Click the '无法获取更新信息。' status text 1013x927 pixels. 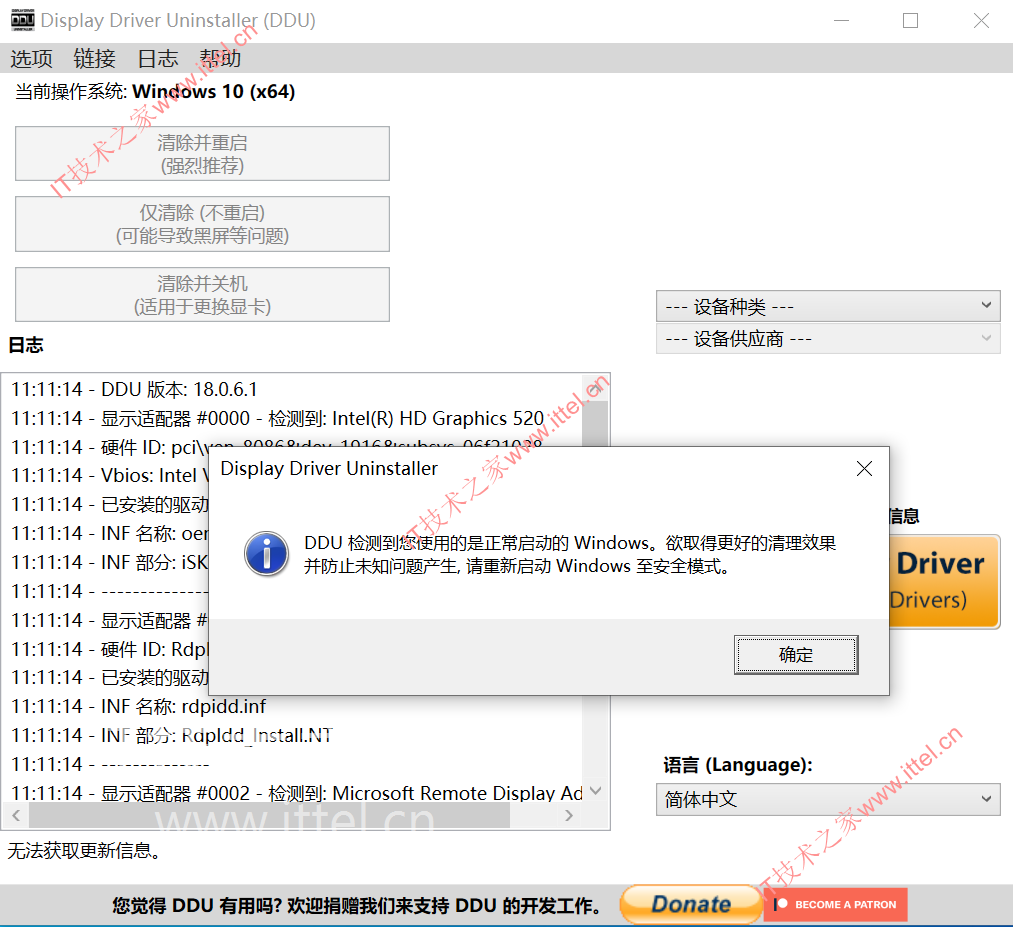tap(84, 851)
